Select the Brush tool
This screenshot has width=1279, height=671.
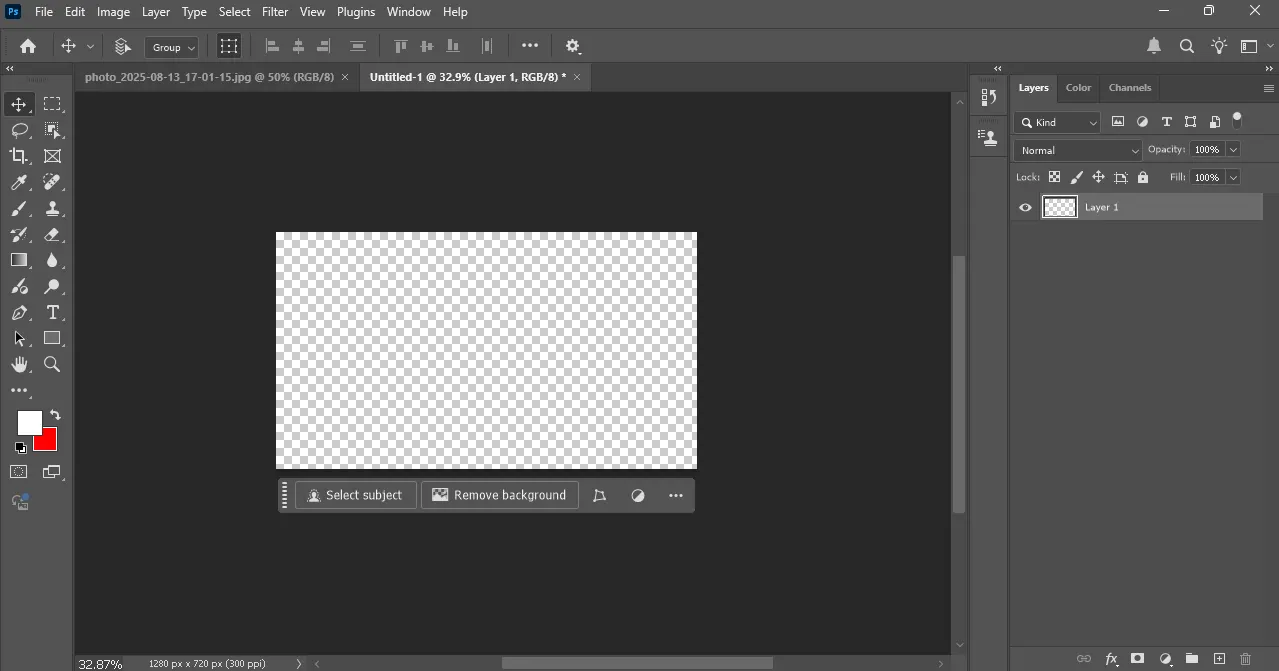point(19,208)
